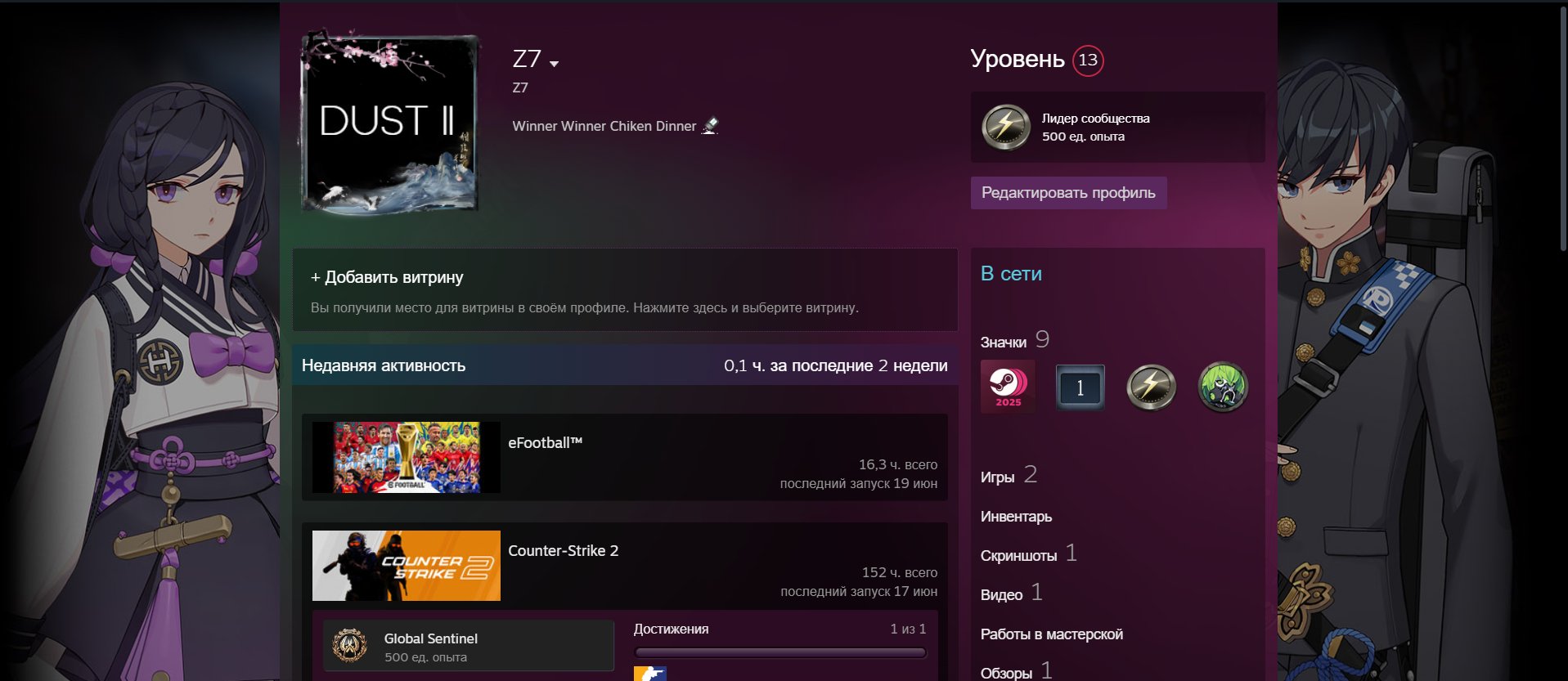
Task: Open the green-haired character badge
Action: 1223,388
